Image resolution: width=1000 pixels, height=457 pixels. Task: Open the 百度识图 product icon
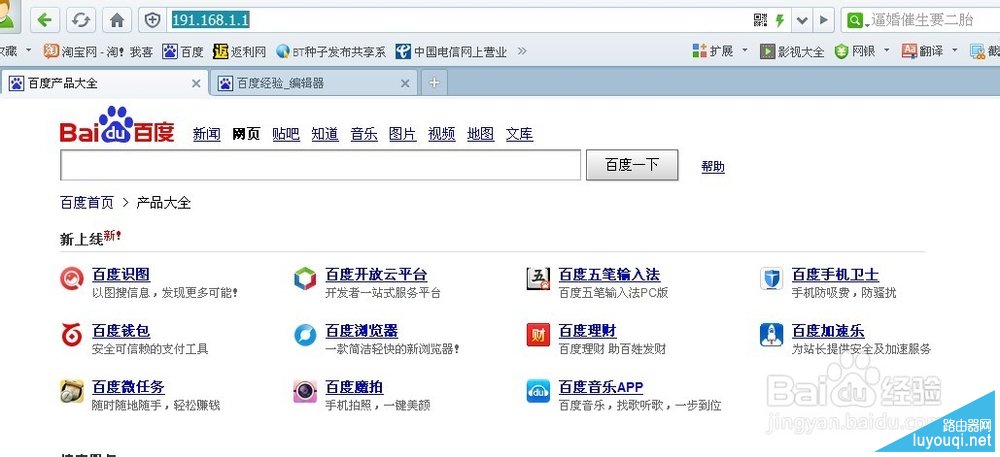[x=72, y=279]
